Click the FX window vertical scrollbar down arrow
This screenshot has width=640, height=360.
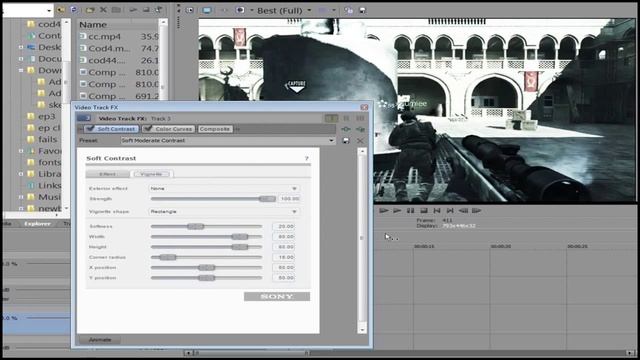coord(362,329)
